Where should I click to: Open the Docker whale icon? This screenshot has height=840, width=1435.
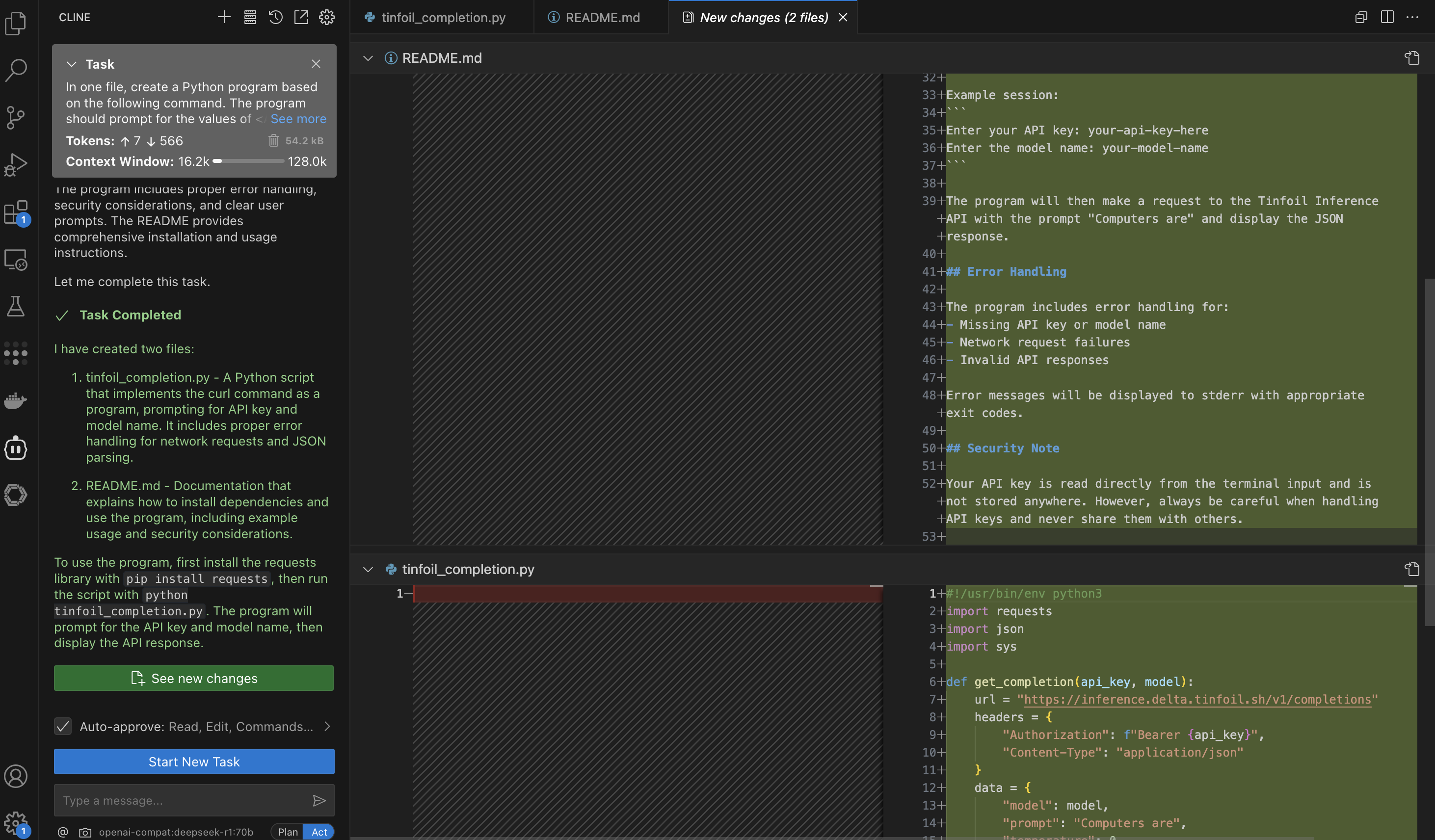(15, 401)
